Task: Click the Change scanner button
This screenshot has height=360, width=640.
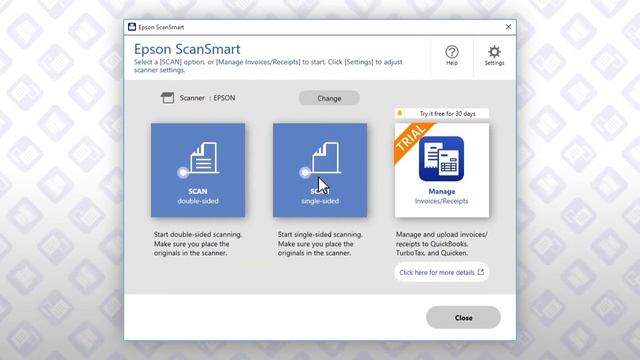Action: click(329, 98)
